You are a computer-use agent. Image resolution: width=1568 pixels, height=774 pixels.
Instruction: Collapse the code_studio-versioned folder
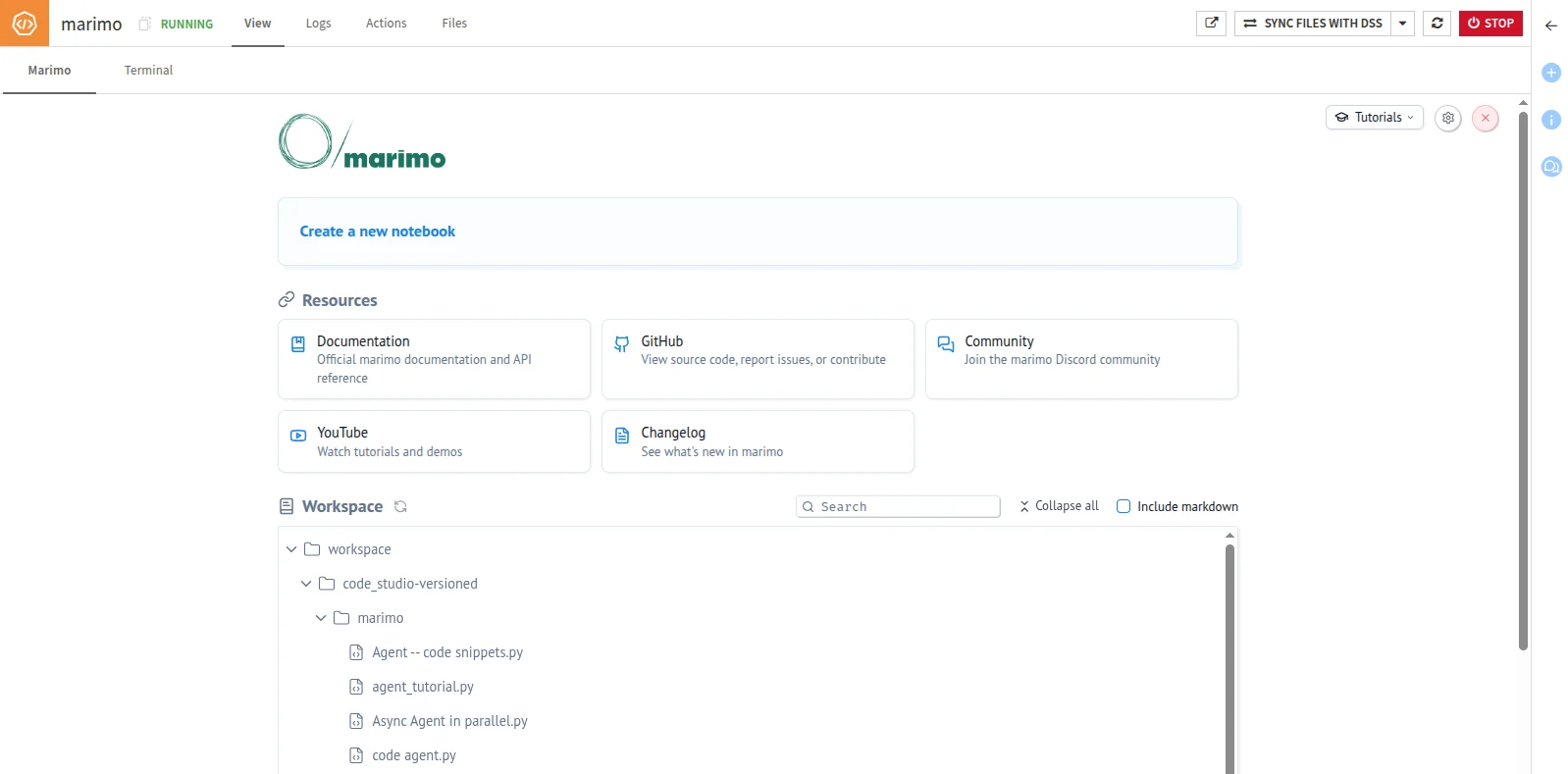coord(305,584)
